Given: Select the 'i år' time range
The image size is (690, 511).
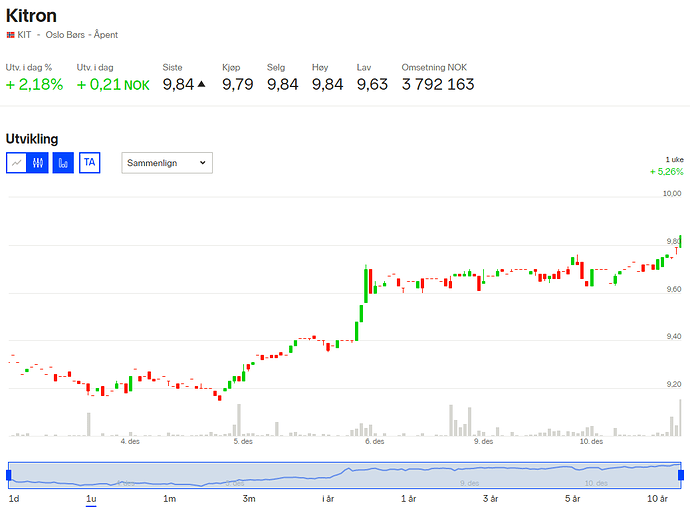Looking at the screenshot, I should tap(328, 499).
